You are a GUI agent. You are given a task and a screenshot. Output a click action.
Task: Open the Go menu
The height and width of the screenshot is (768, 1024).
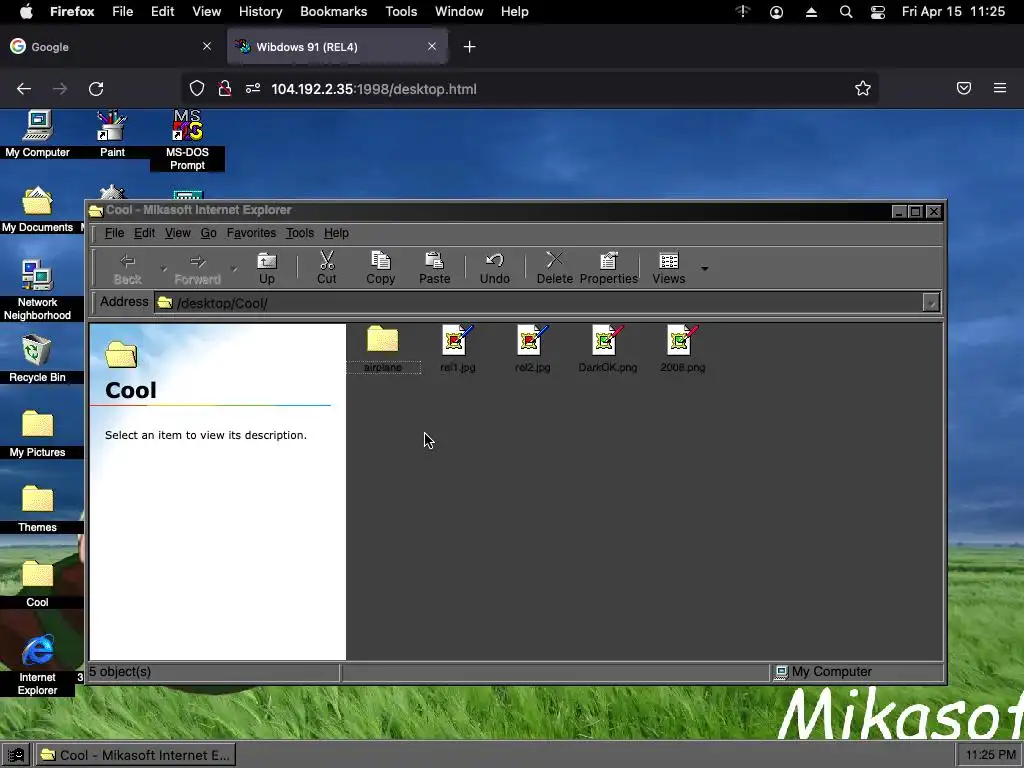(208, 233)
